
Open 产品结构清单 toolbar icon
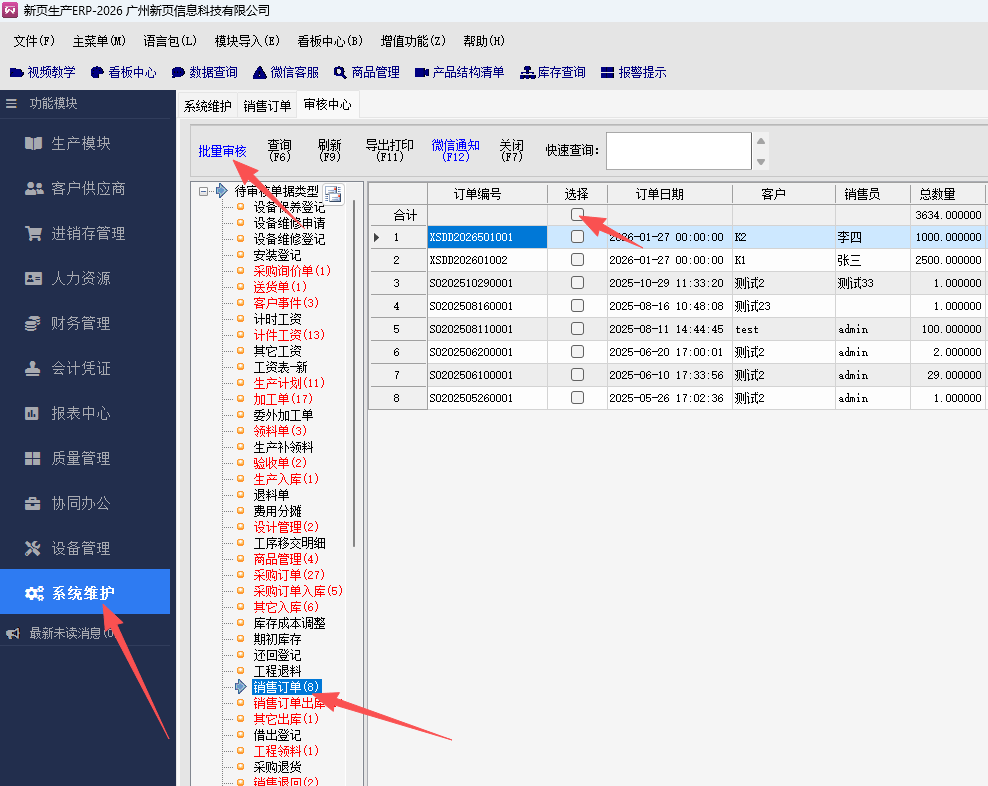[x=421, y=73]
